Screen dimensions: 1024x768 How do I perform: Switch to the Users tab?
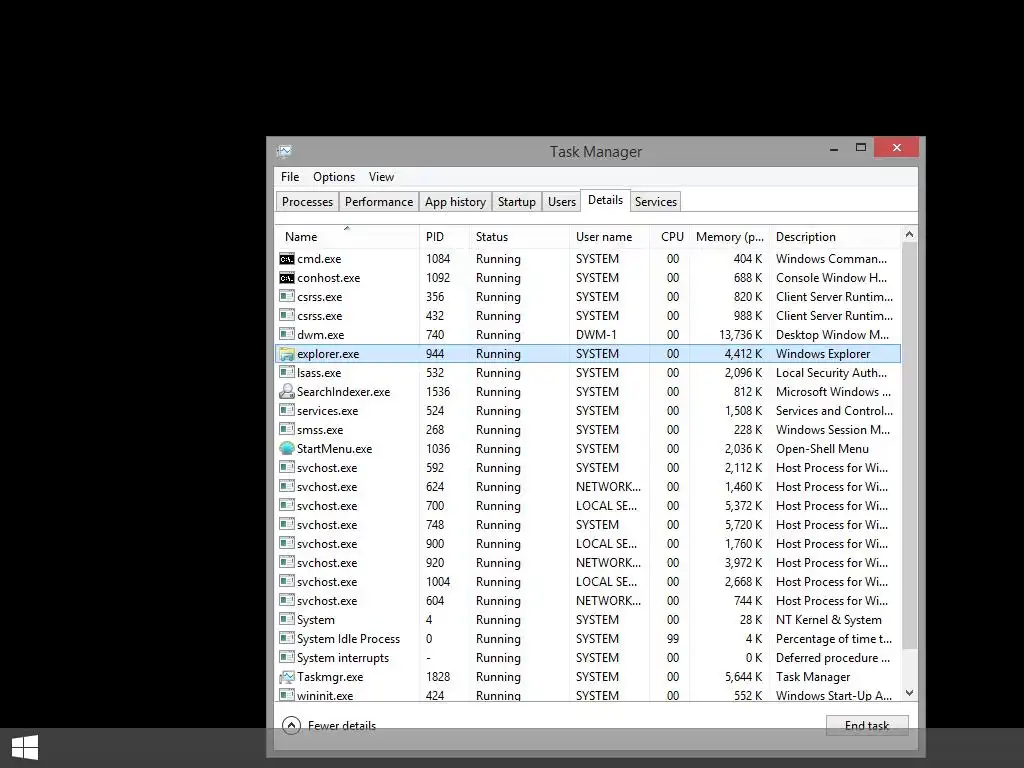pyautogui.click(x=562, y=202)
